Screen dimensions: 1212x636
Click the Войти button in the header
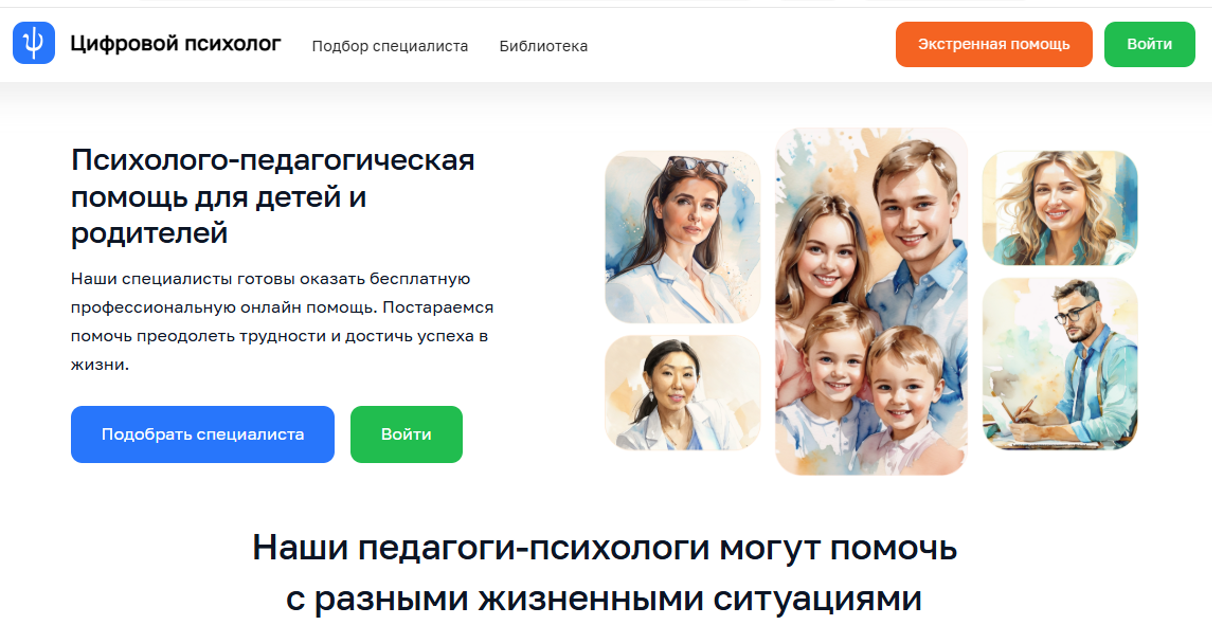click(x=1149, y=44)
